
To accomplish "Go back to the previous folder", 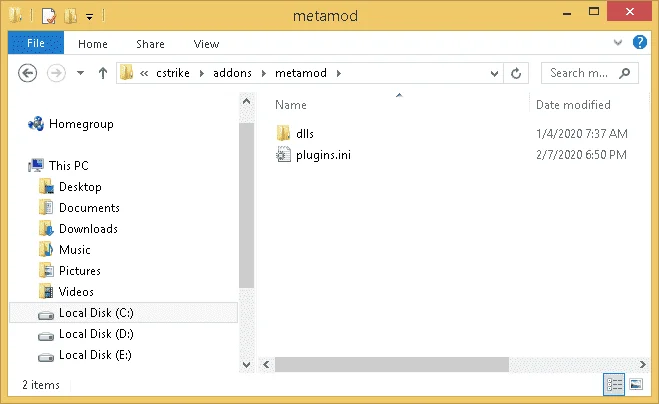I will pos(28,73).
